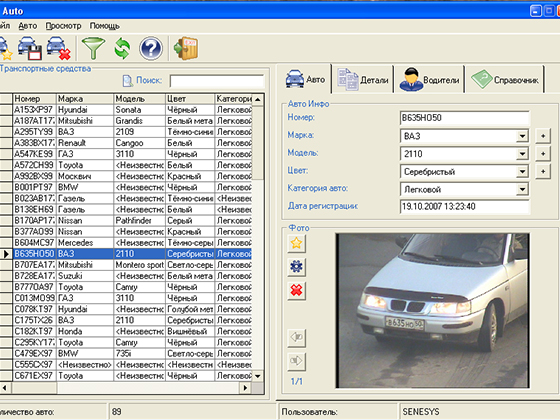Open the Просмотр menu
This screenshot has width=560, height=420.
(x=63, y=26)
